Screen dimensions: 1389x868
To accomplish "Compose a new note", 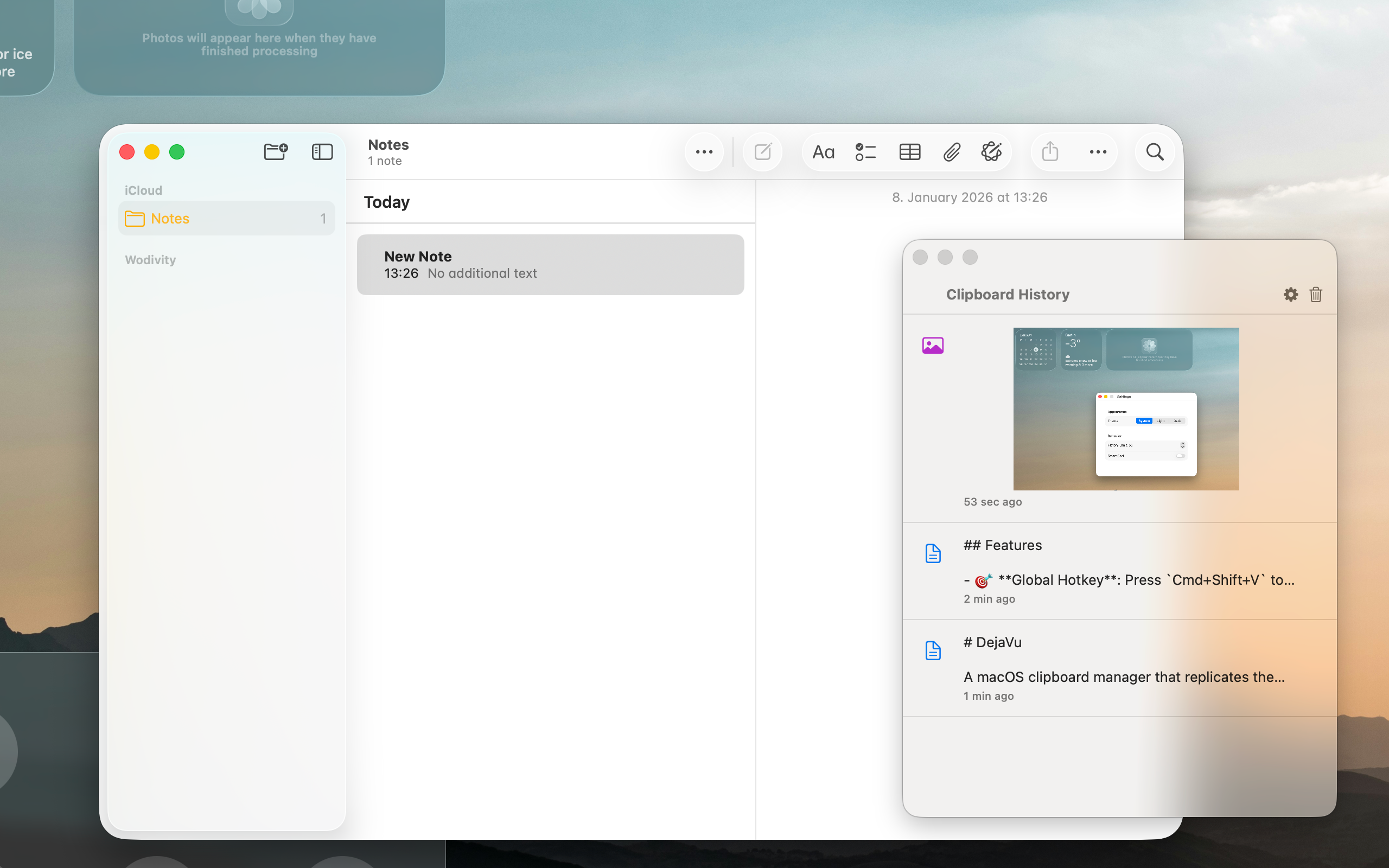I will 763,152.
